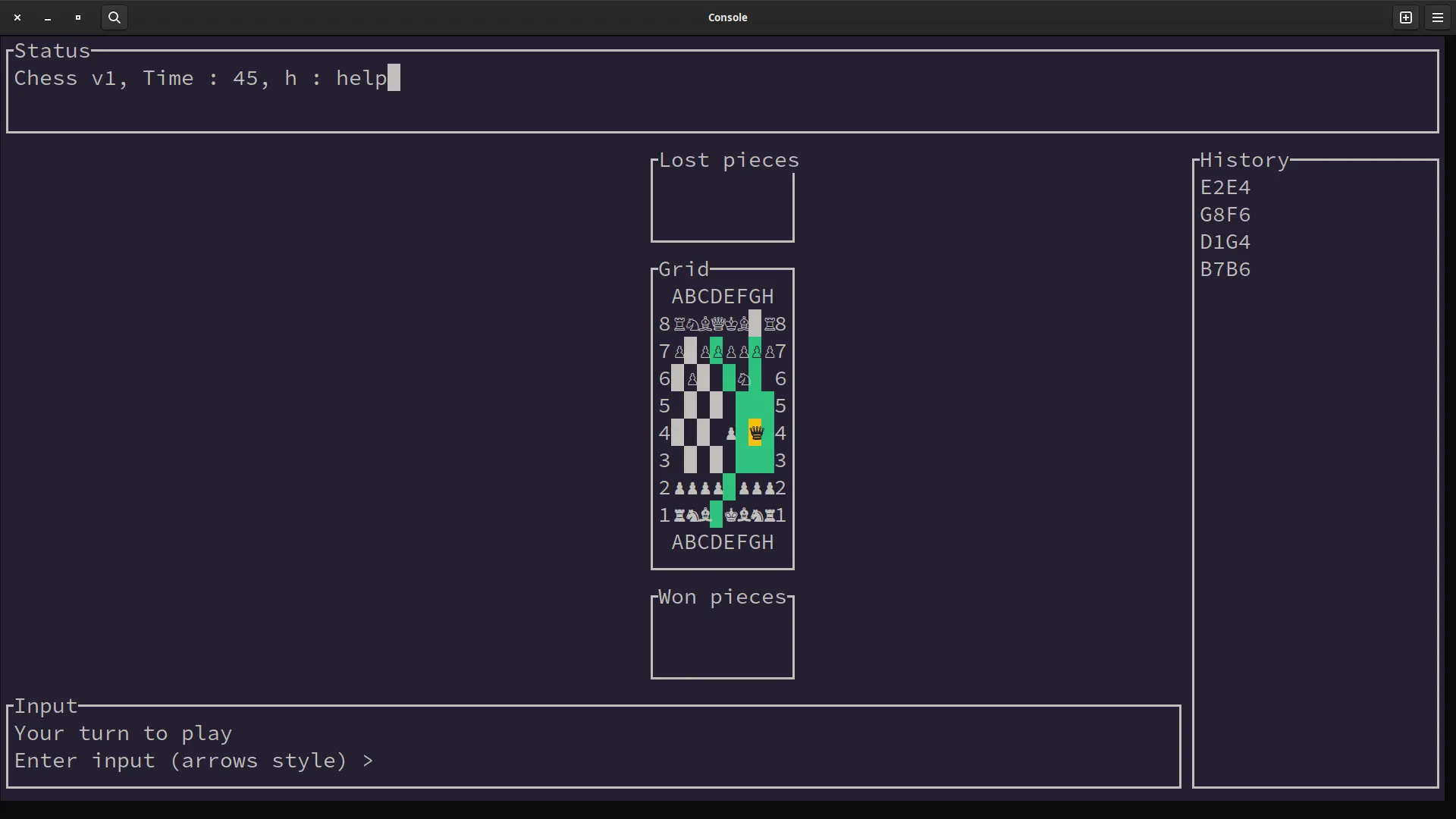
Task: Open the console hamburger menu
Action: (1438, 17)
